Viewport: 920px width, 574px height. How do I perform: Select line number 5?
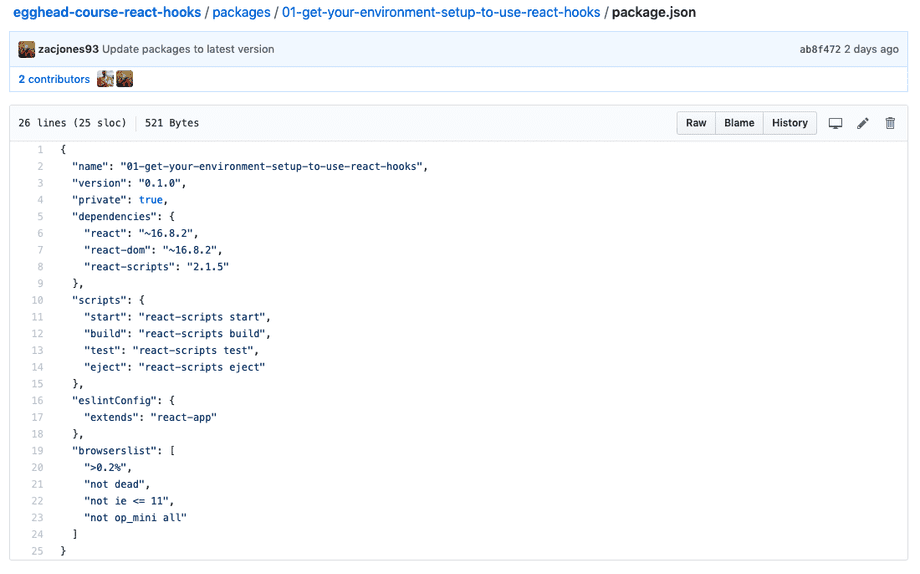[40, 217]
